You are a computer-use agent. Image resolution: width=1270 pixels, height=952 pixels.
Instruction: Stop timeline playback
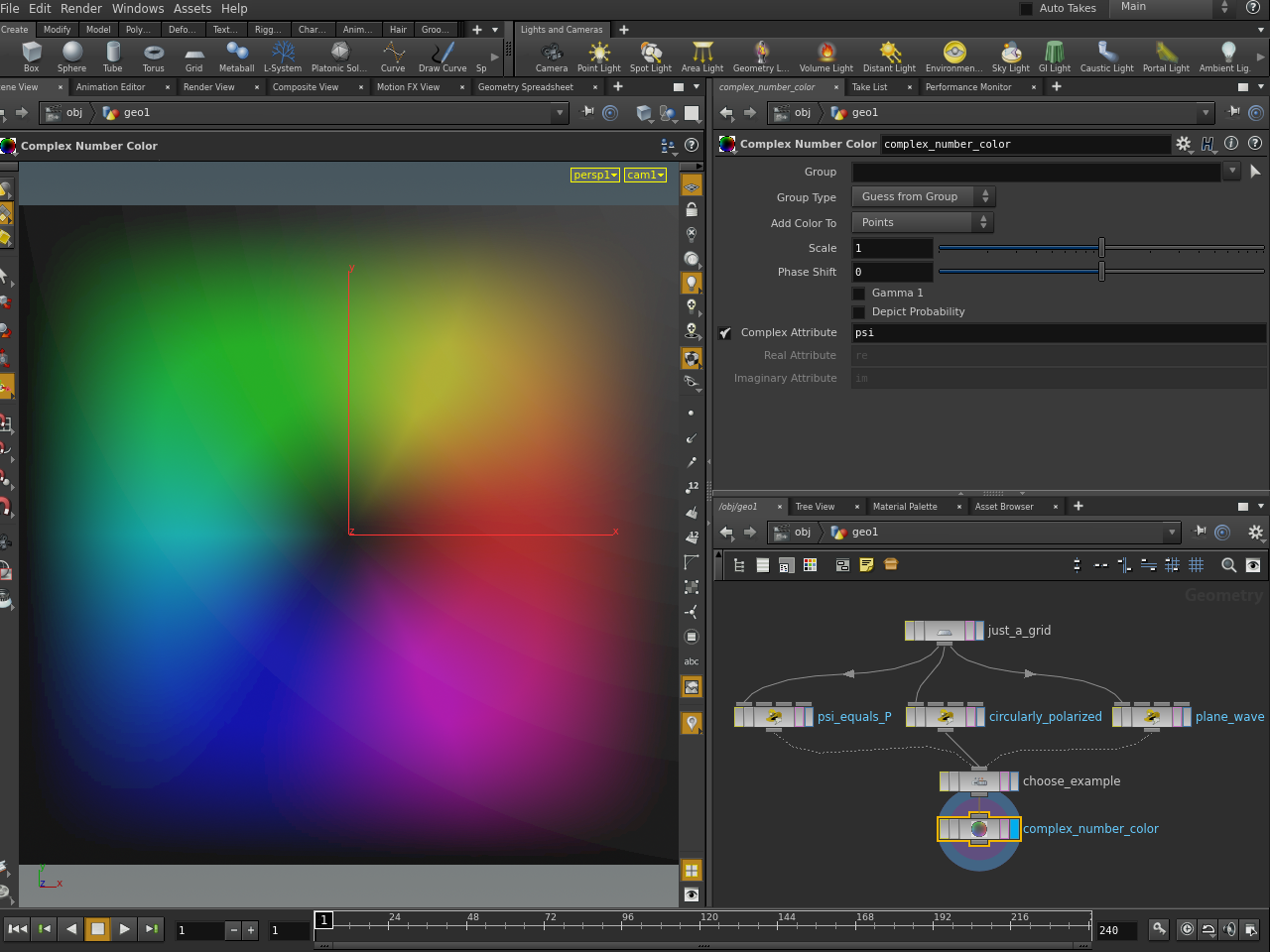coord(97,929)
